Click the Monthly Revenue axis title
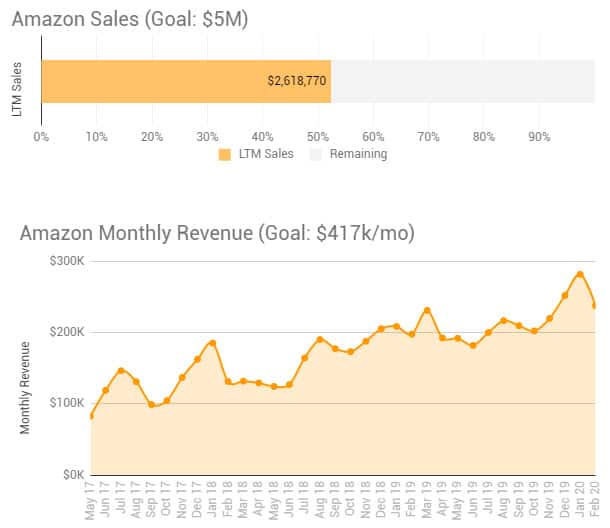This screenshot has height=528, width=610. [x=26, y=387]
